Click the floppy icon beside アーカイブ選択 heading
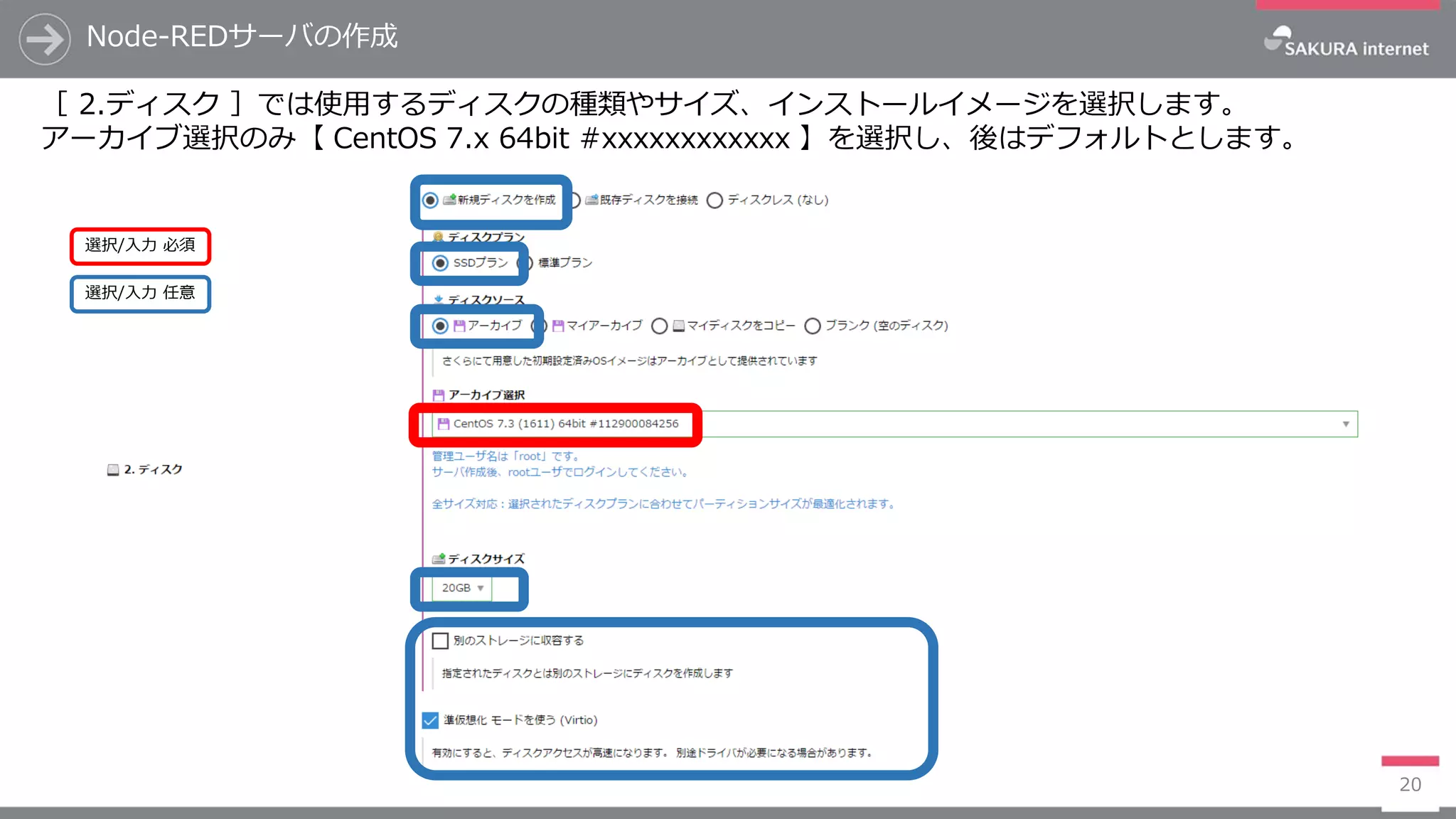The height and width of the screenshot is (819, 1456). (x=439, y=395)
